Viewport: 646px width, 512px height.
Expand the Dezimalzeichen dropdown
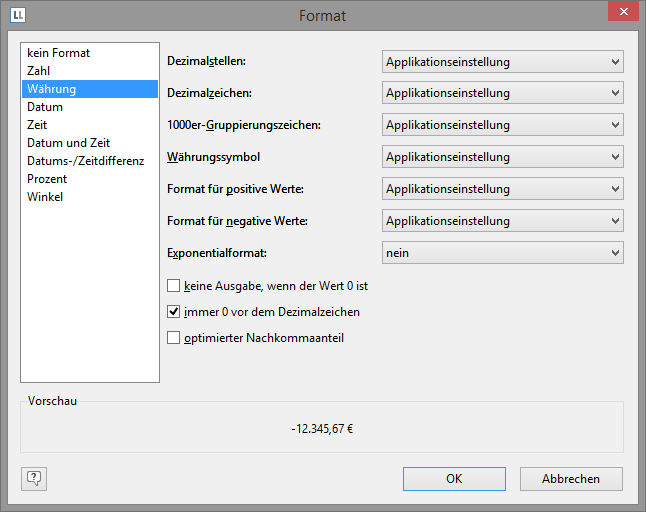[x=502, y=94]
